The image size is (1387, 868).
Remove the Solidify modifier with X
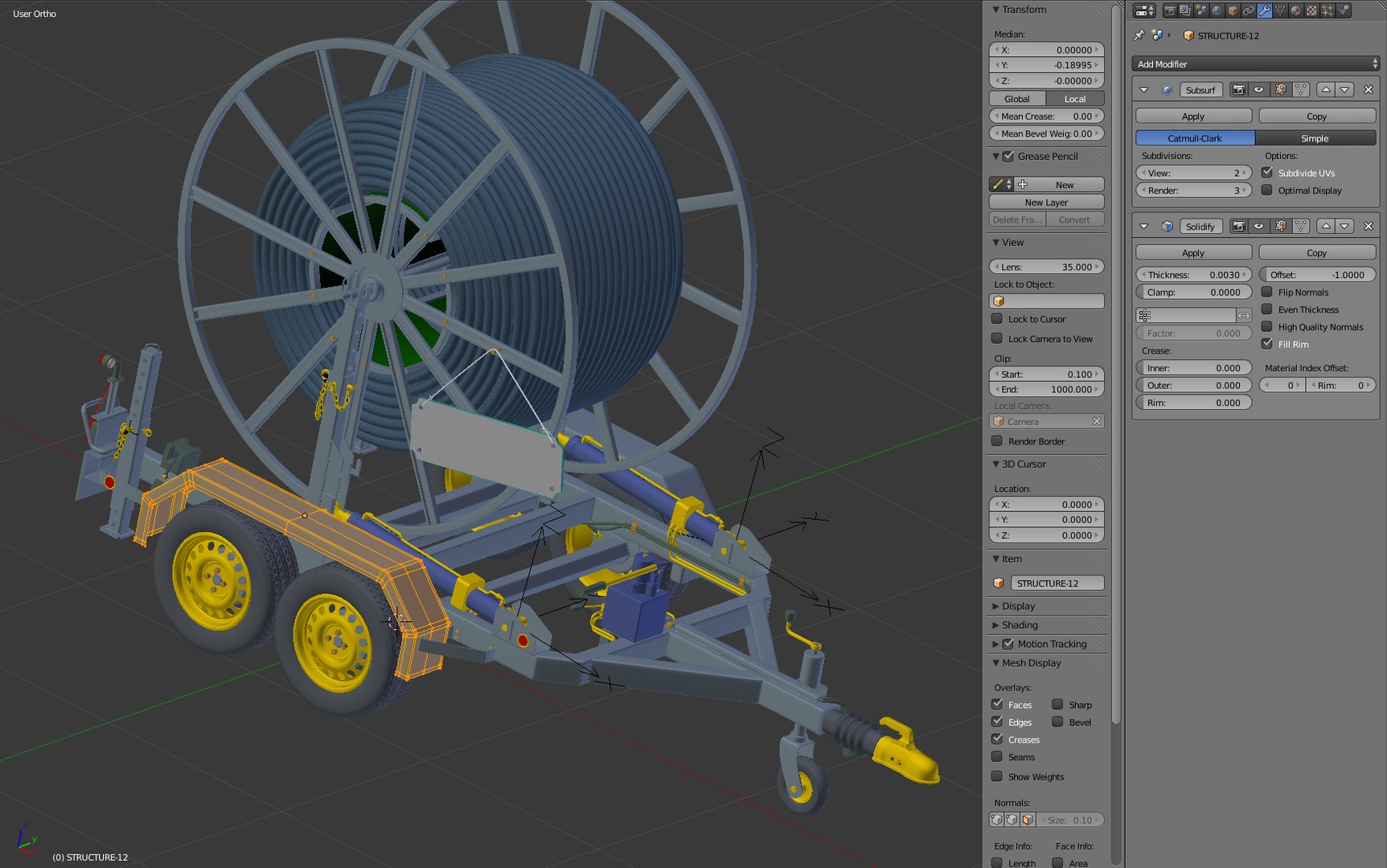click(1368, 227)
